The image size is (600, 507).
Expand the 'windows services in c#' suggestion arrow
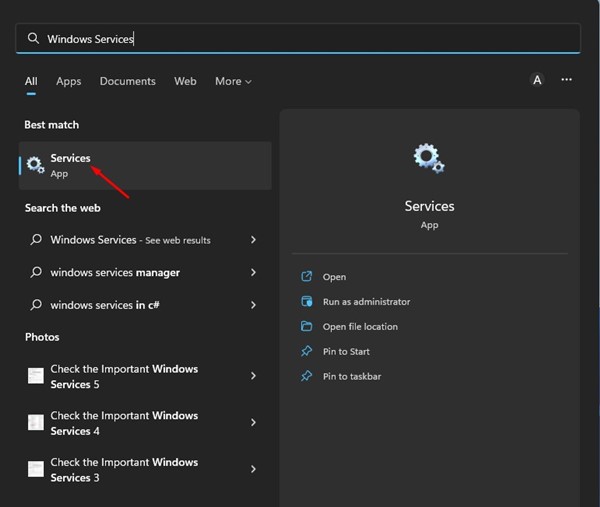click(x=253, y=305)
